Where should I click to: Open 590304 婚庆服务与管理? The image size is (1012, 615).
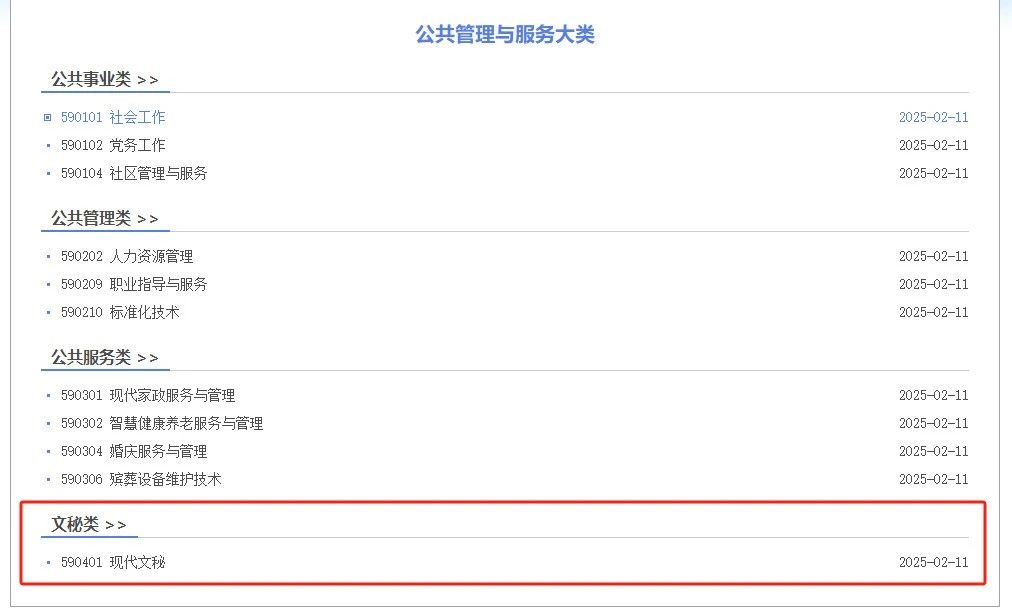[x=134, y=451]
